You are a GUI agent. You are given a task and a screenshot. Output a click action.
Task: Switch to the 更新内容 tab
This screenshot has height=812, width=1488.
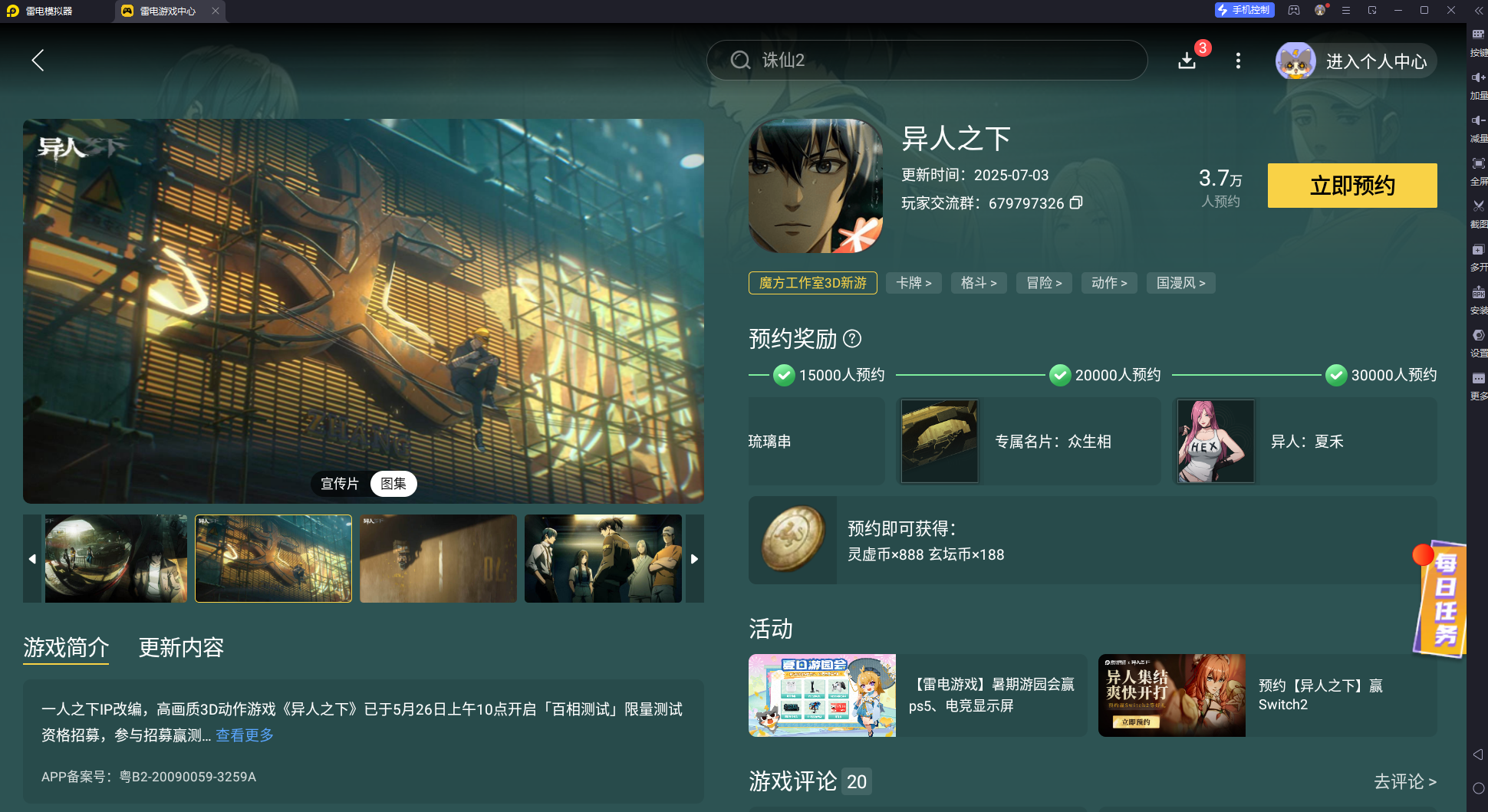[x=181, y=647]
